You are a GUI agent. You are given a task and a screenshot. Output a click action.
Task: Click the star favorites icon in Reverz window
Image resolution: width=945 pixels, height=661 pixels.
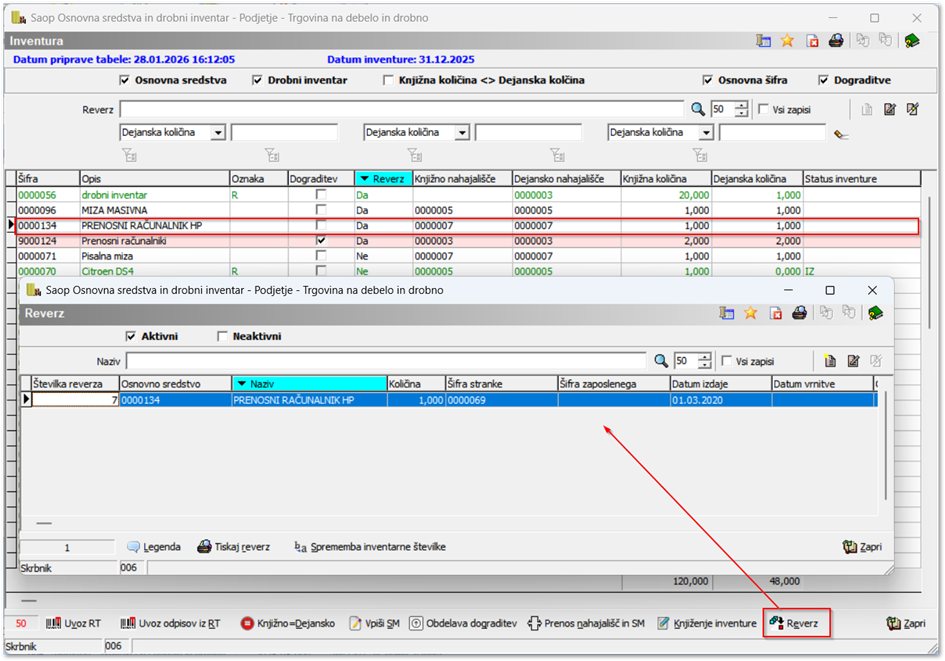coord(750,313)
